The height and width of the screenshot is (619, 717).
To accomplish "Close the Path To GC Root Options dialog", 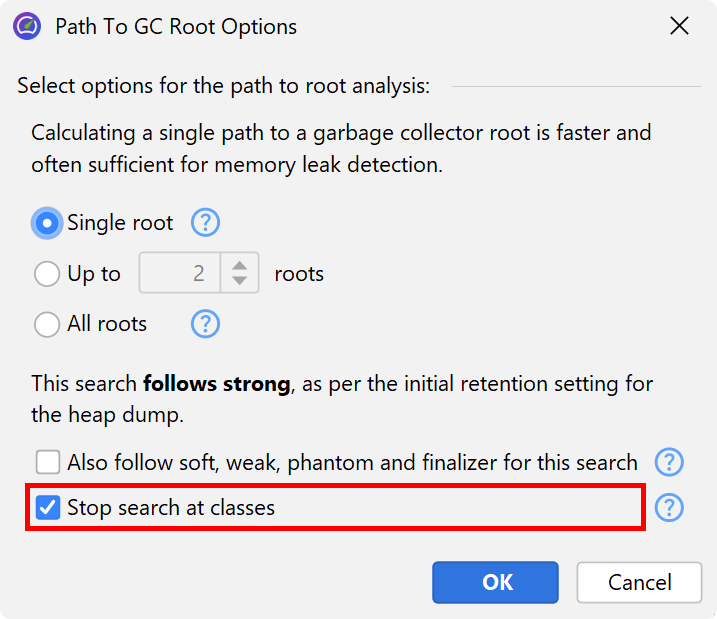I will coord(679,27).
